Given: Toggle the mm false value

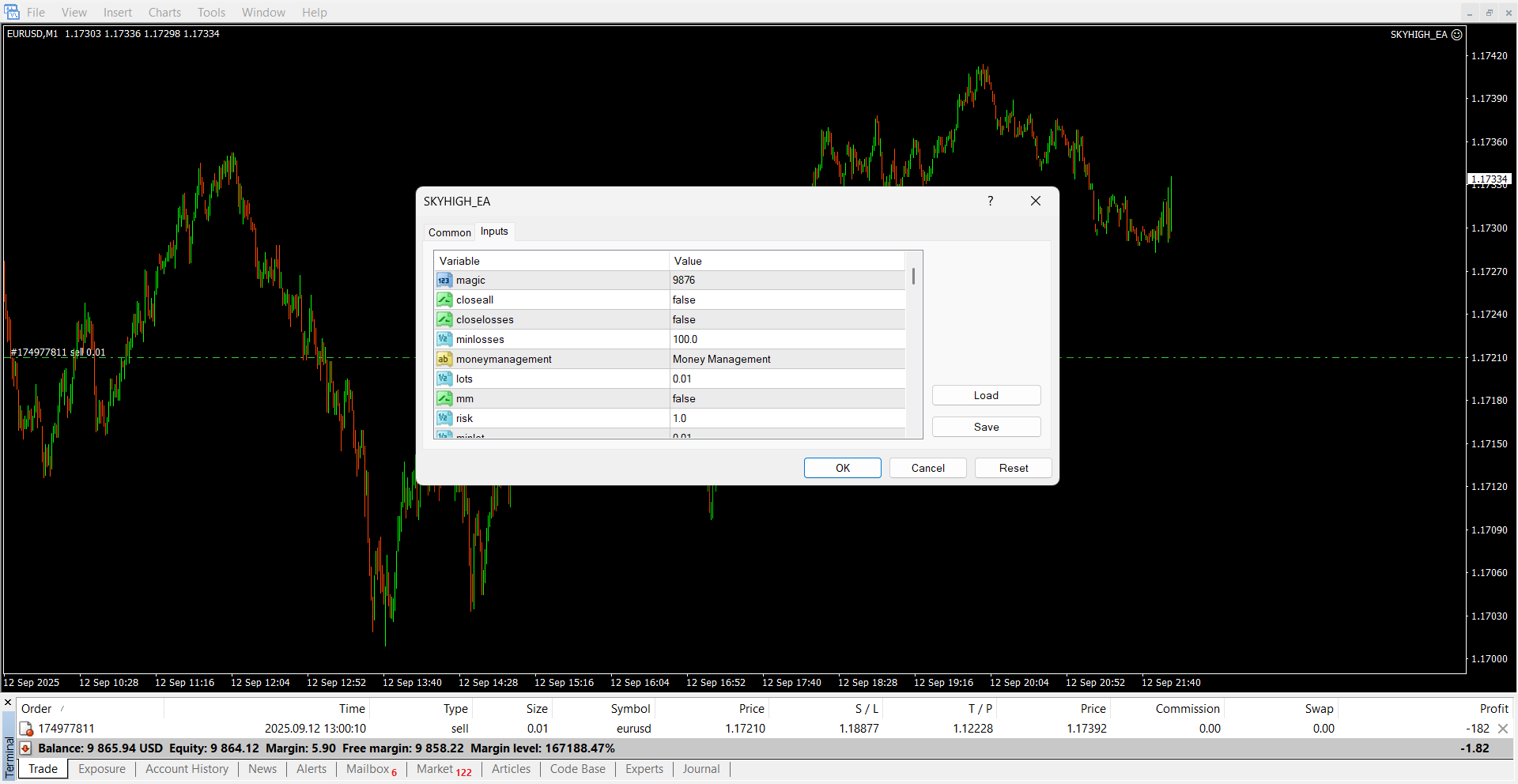Looking at the screenshot, I should [x=684, y=399].
